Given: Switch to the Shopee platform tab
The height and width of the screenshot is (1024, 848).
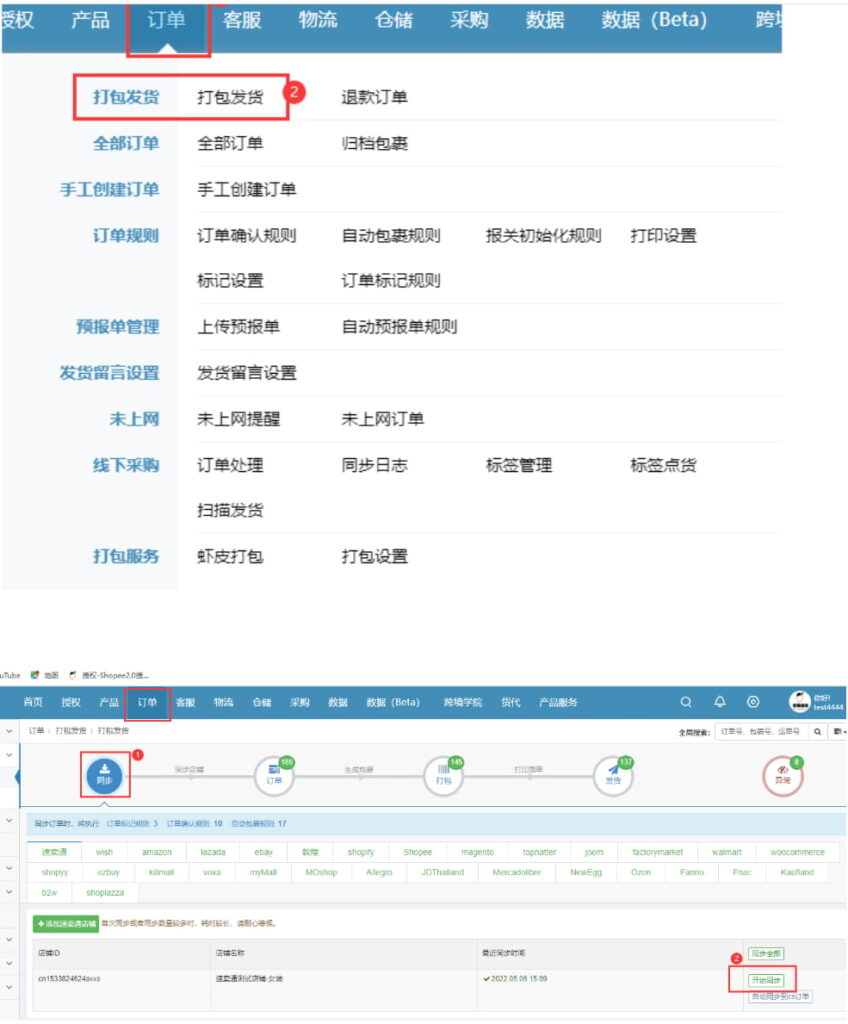Looking at the screenshot, I should (418, 852).
